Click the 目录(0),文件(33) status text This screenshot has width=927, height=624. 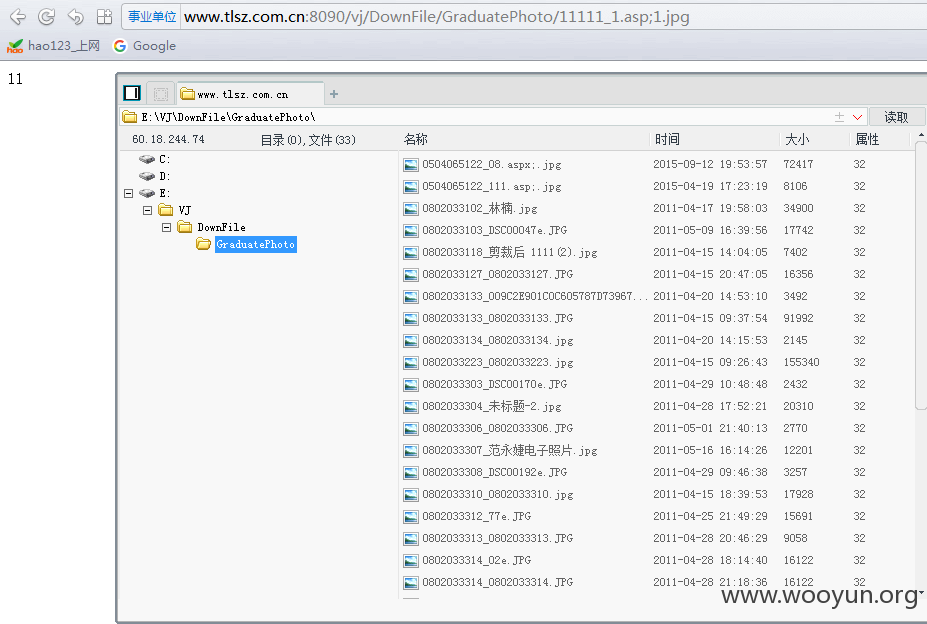(x=308, y=140)
